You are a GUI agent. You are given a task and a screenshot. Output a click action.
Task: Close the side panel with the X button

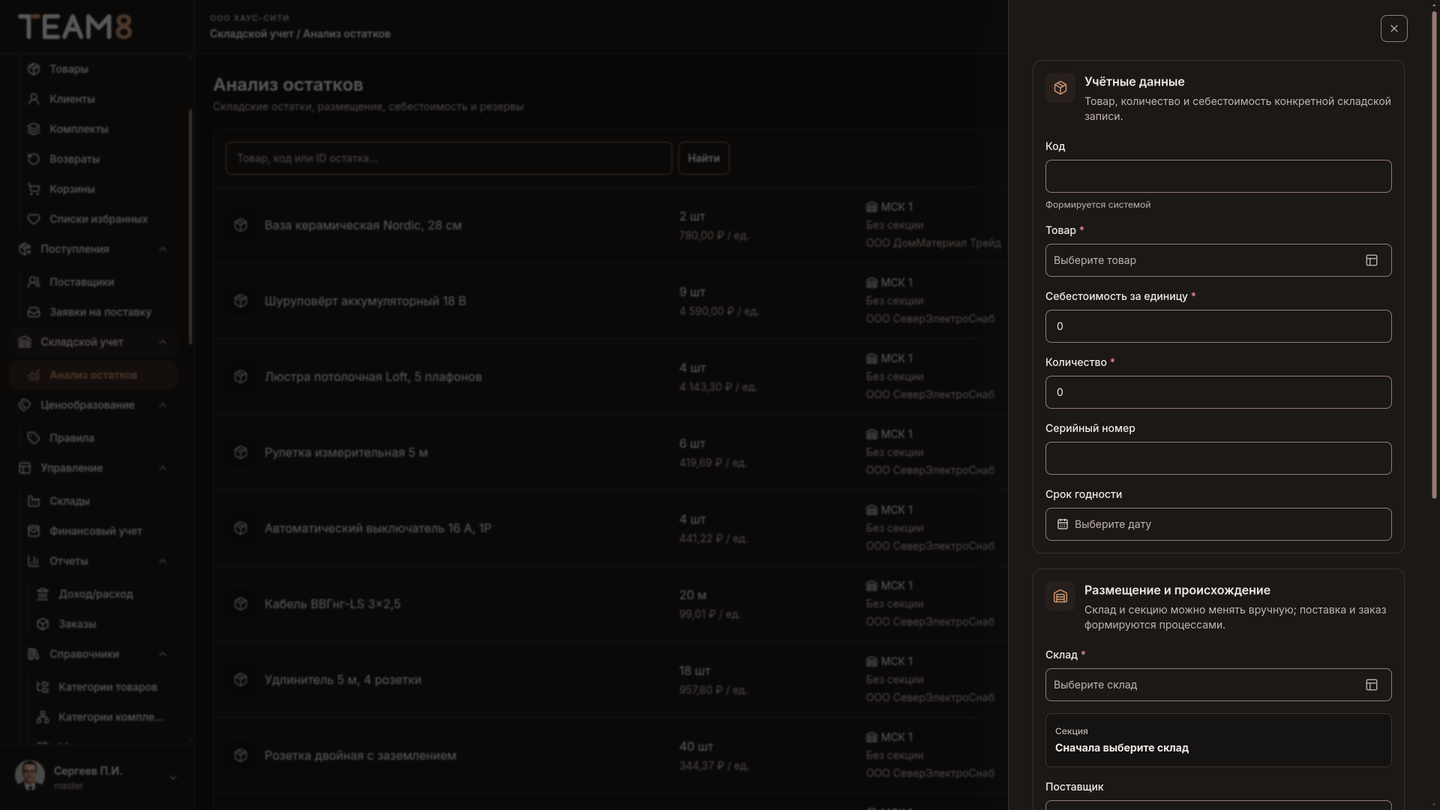1394,28
